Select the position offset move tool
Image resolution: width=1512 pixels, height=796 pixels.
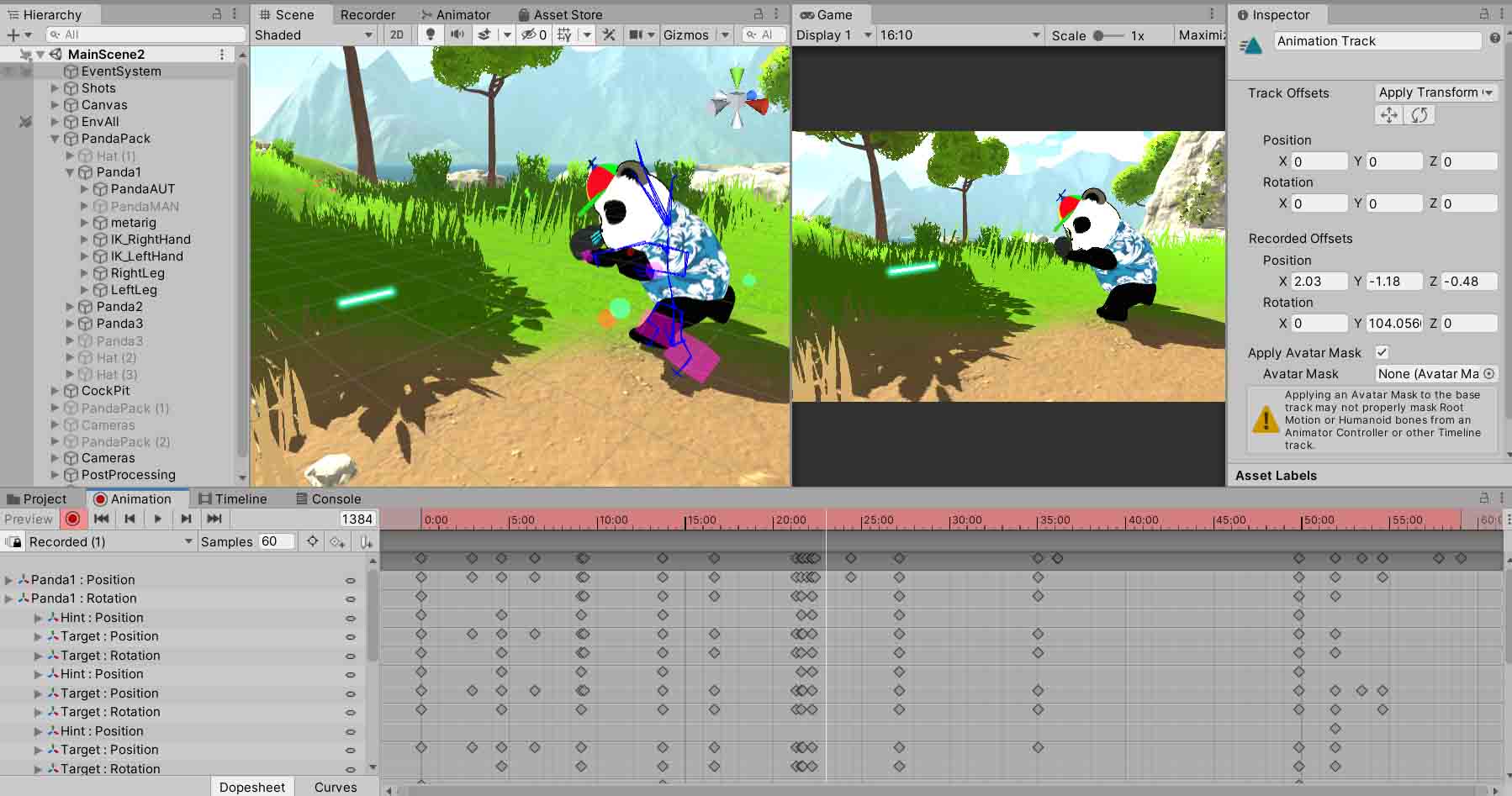tap(1388, 115)
